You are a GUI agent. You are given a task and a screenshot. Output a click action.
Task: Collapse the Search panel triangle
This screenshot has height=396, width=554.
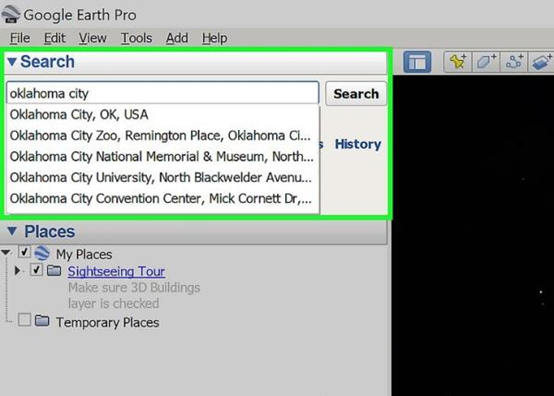coord(12,62)
